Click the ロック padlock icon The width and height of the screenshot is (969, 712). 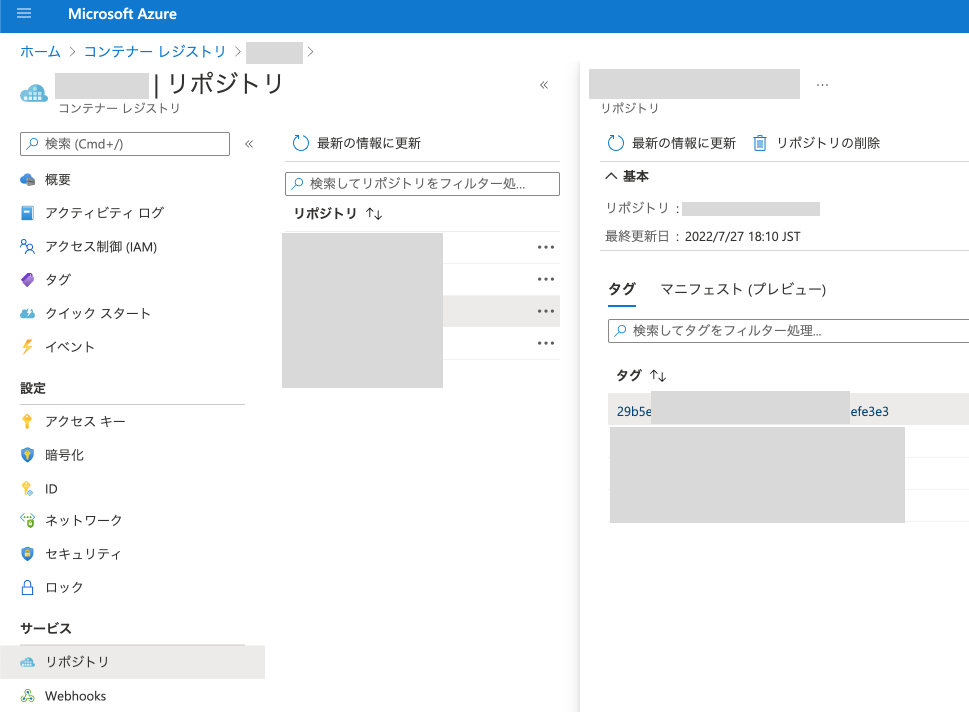pyautogui.click(x=27, y=587)
